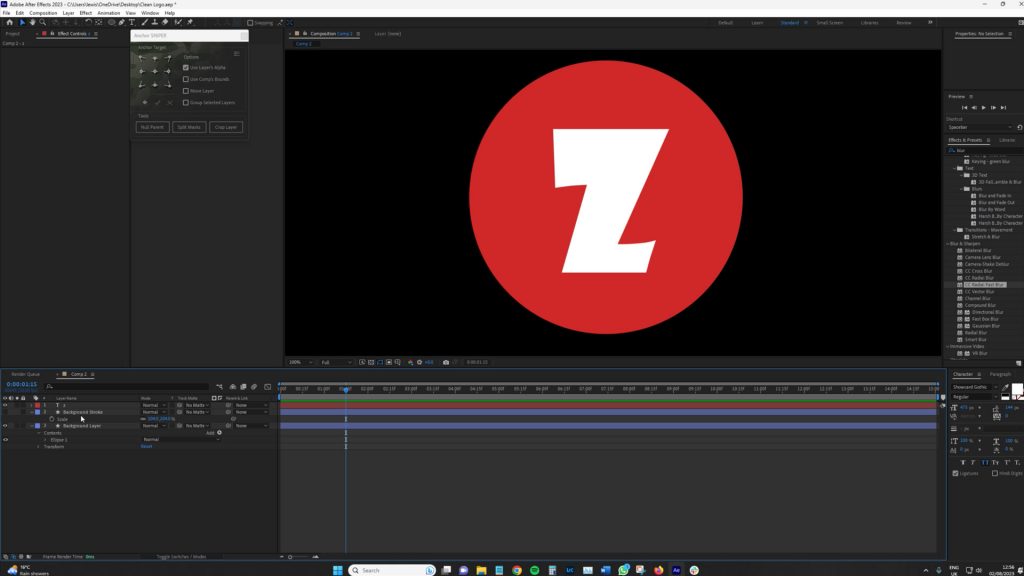Viewport: 1024px width, 576px height.
Task: Open the Composition menu
Action: [43, 13]
